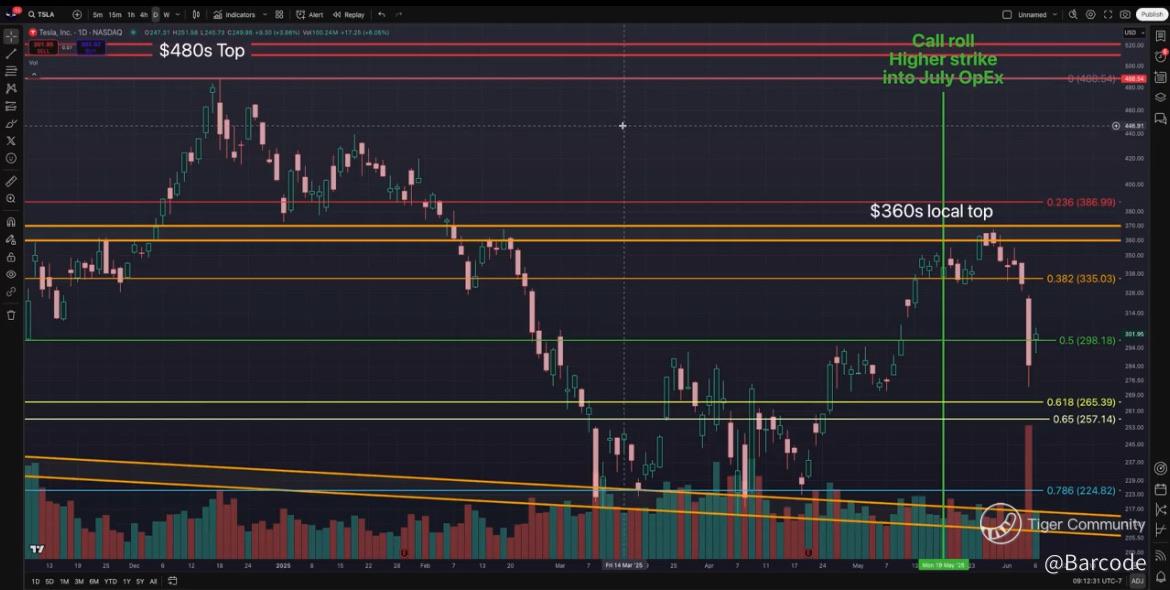Select the crosshair cursor tool
This screenshot has width=1170, height=590.
point(10,37)
